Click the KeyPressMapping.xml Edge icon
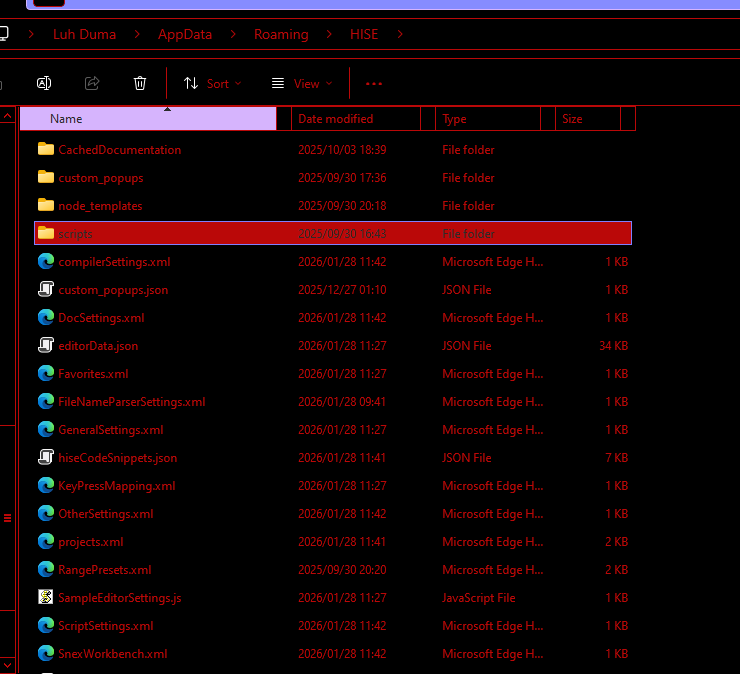This screenshot has width=740, height=674. pyautogui.click(x=46, y=485)
